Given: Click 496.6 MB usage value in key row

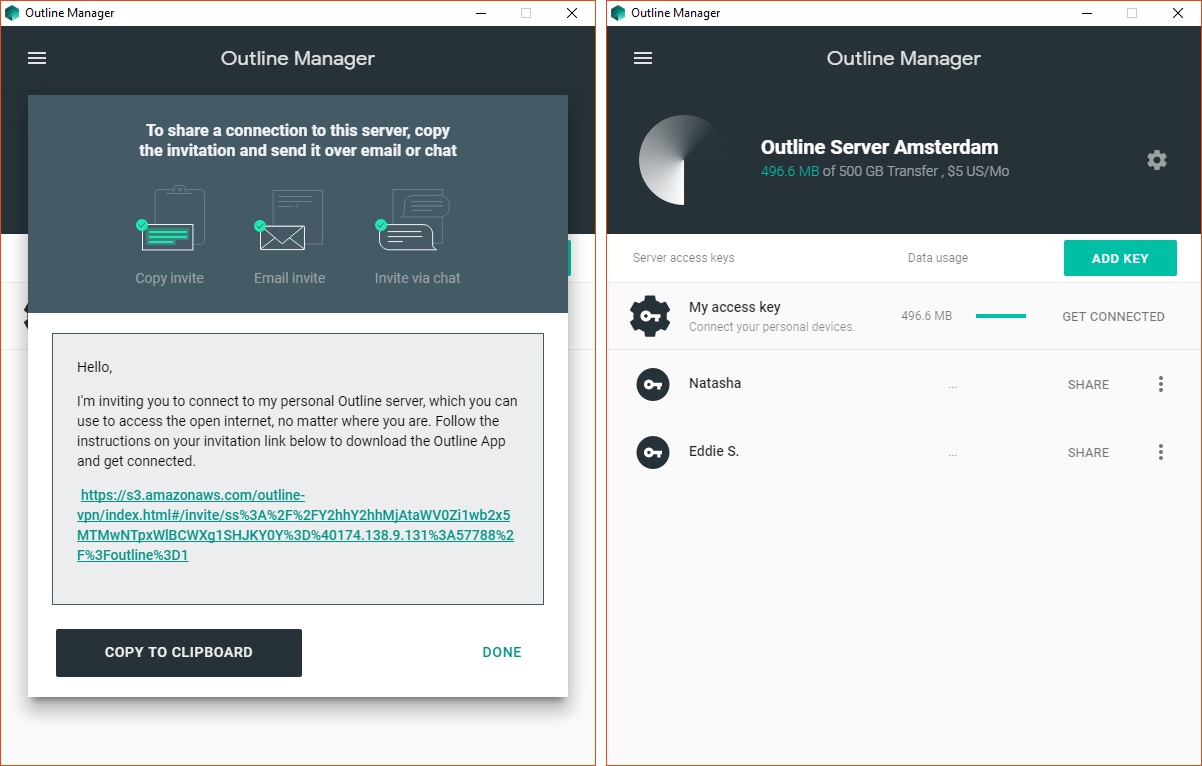Looking at the screenshot, I should 927,316.
